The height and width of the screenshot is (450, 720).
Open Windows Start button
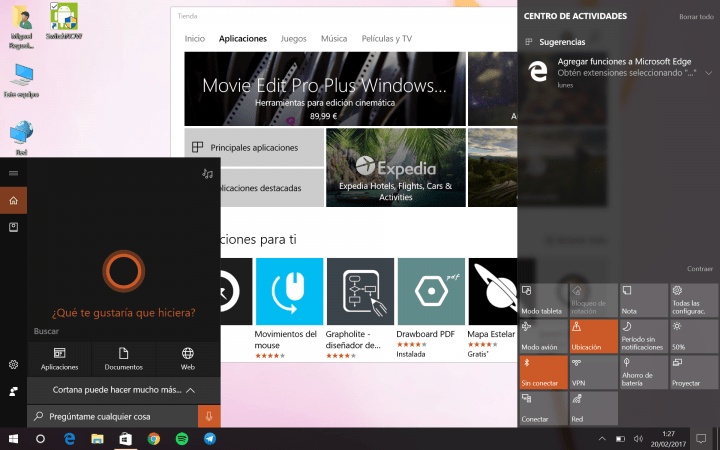pos(13,439)
